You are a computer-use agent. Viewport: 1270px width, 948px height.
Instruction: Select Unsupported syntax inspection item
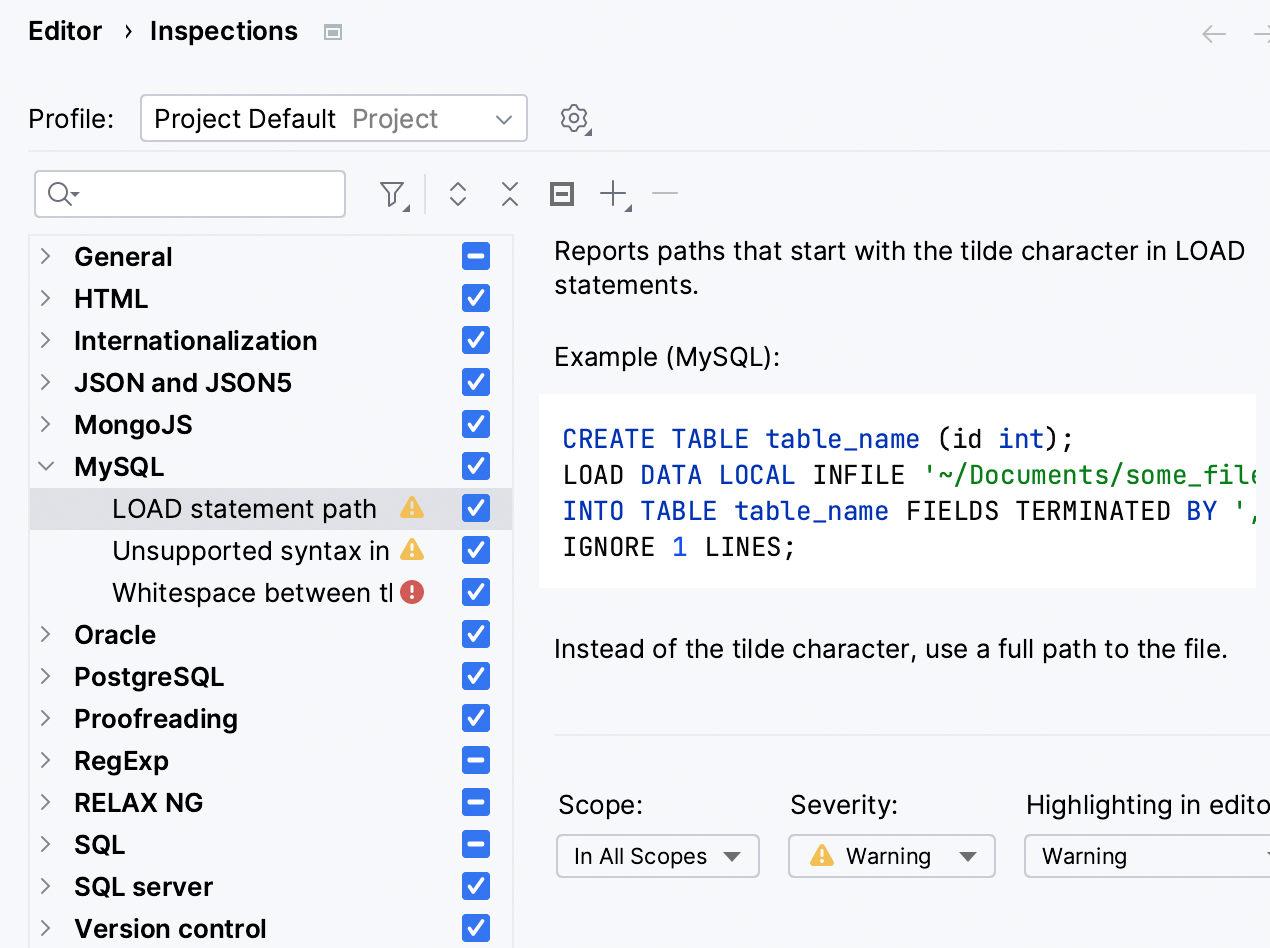coord(250,551)
